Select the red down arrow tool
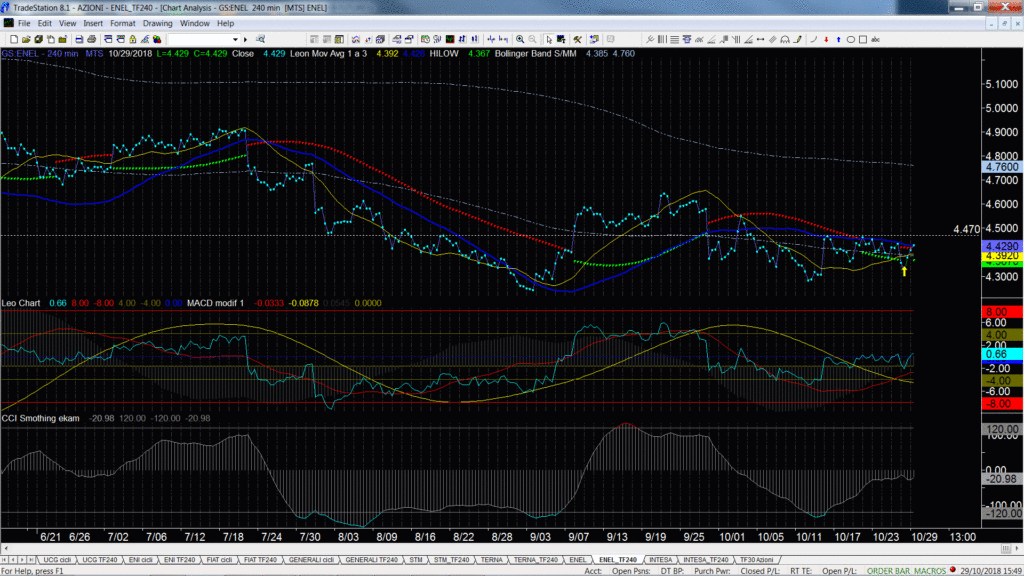Viewport: 1024px width, 576px height. (x=826, y=40)
